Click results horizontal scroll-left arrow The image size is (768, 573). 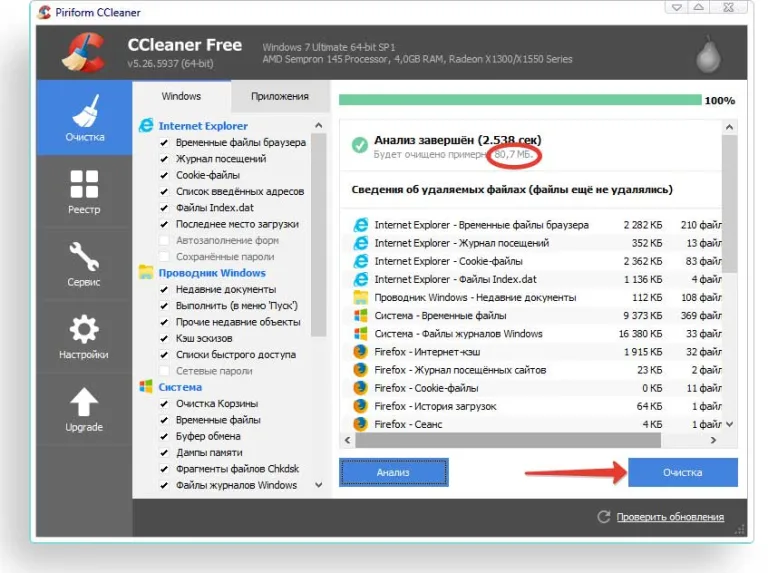click(348, 440)
